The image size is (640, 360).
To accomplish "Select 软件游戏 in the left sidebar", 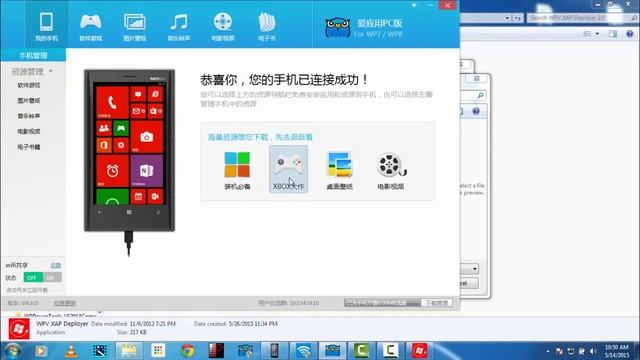I will [29, 85].
